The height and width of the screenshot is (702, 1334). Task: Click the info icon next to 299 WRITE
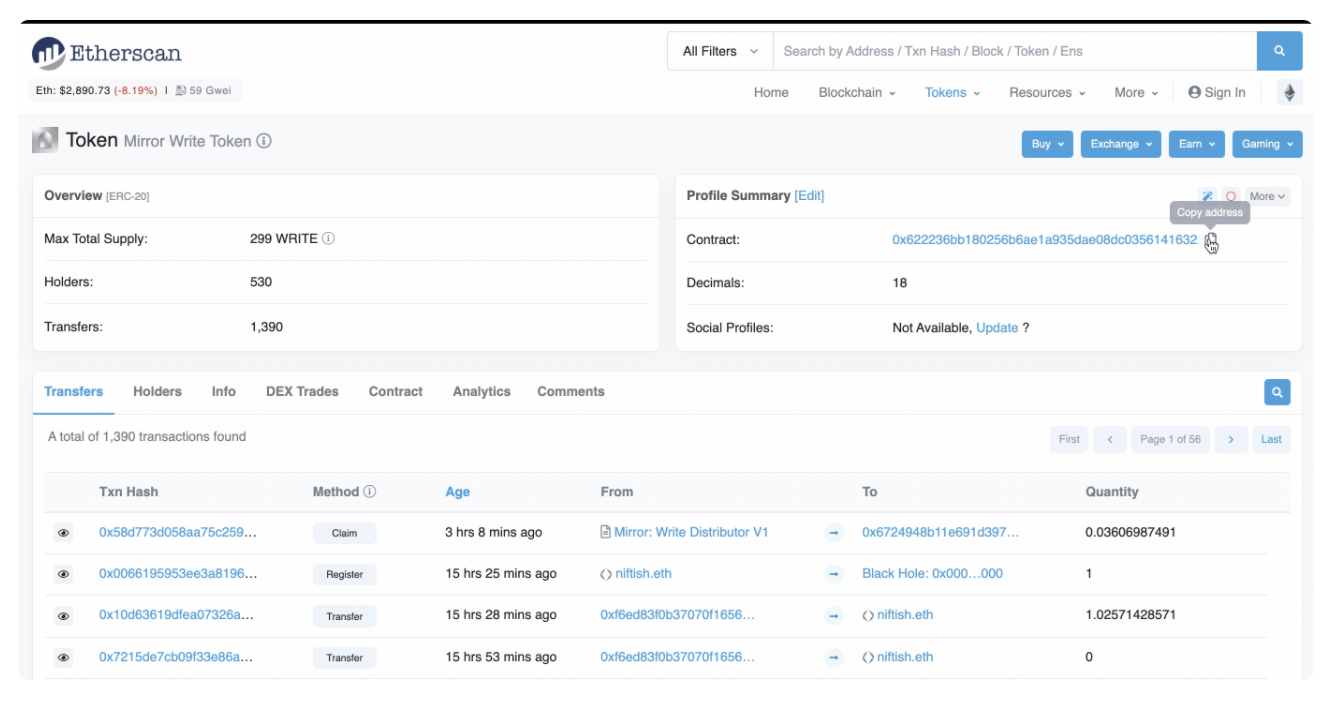point(328,239)
